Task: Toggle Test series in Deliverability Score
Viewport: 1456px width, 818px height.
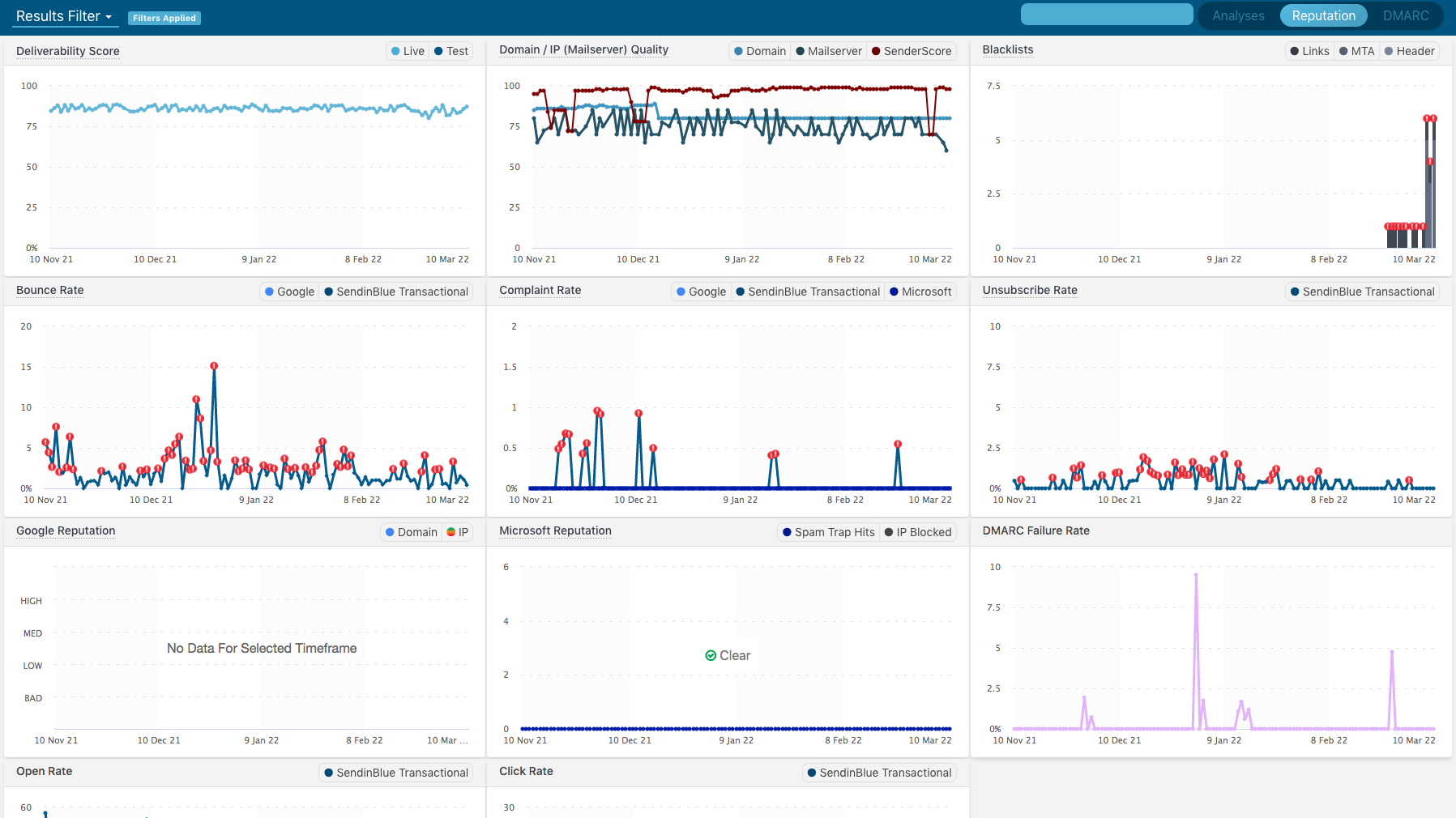Action: click(451, 51)
